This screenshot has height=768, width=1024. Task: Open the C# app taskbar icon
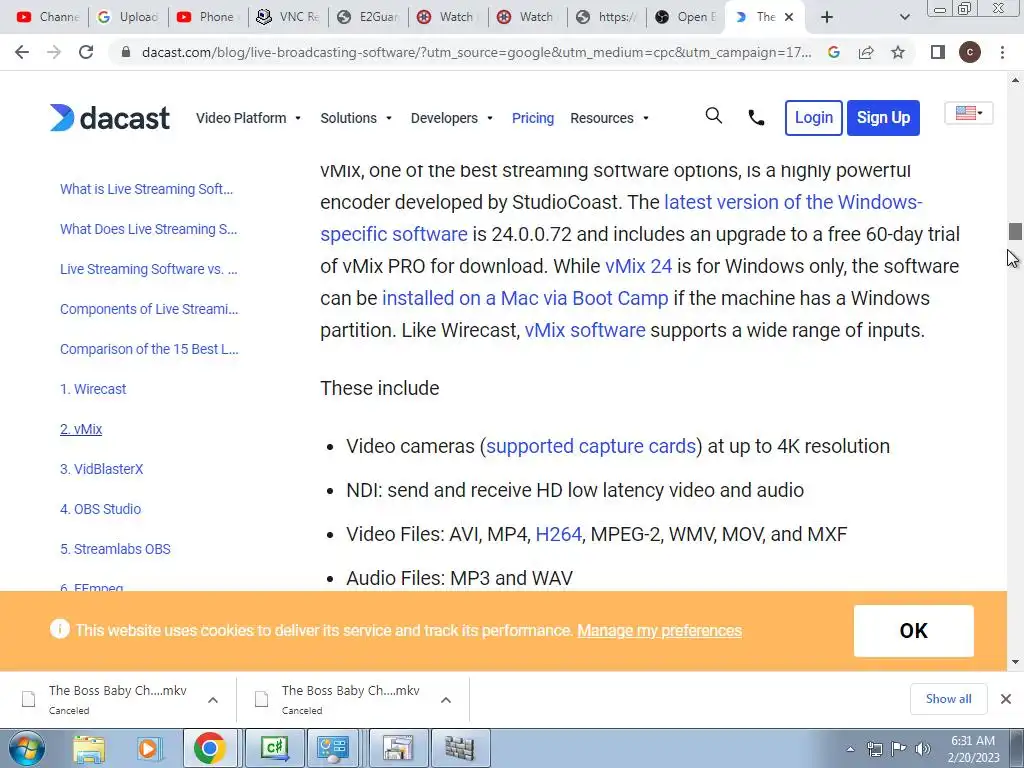pyautogui.click(x=275, y=748)
